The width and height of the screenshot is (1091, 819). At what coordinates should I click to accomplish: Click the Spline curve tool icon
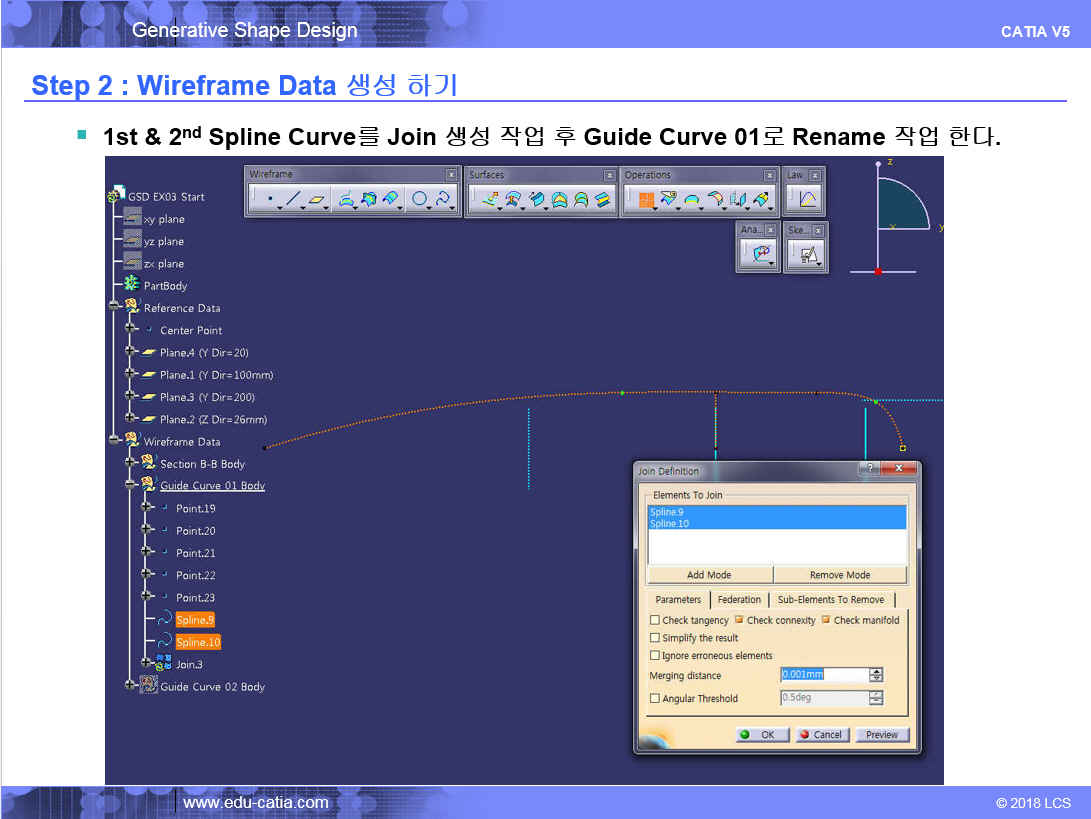[443, 200]
